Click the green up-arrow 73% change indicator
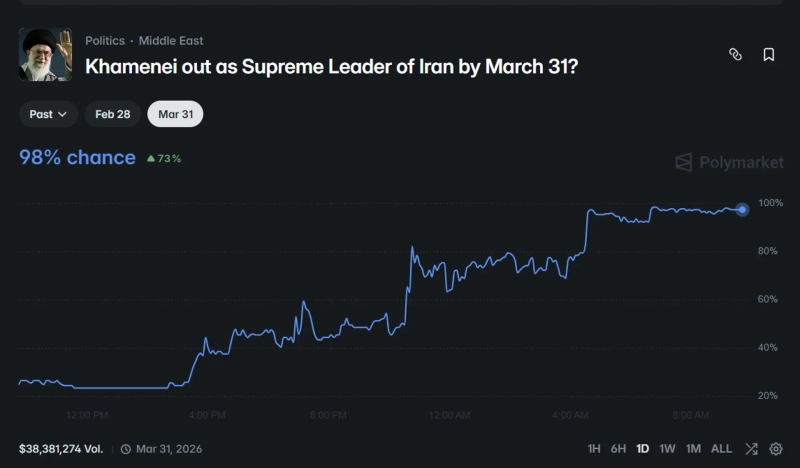 pos(164,158)
